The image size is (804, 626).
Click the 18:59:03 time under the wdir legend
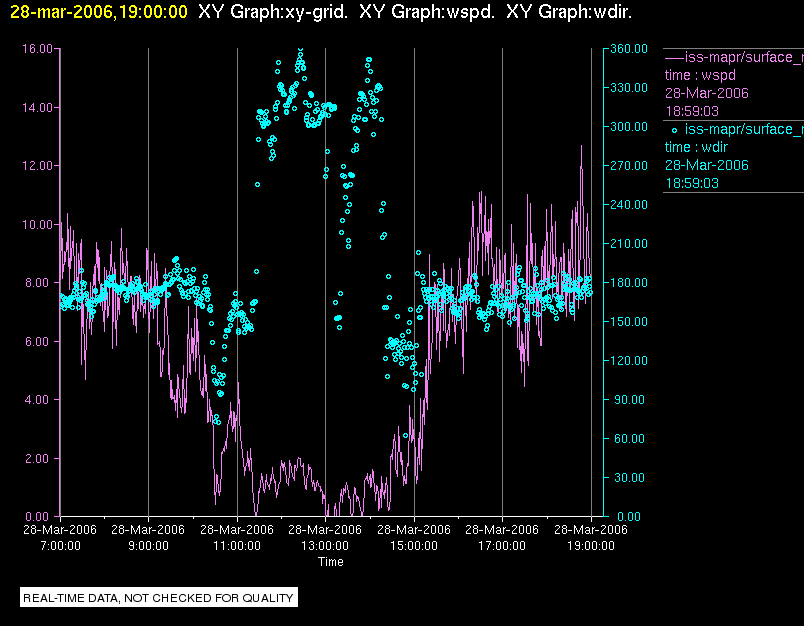coord(692,183)
